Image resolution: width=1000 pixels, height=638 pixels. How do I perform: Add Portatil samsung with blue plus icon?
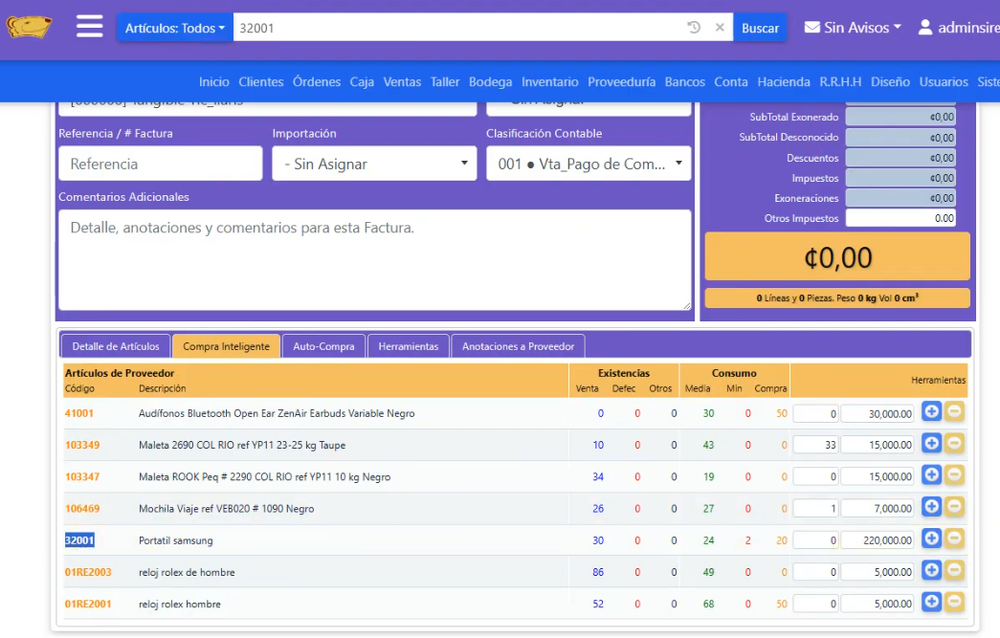pyautogui.click(x=931, y=538)
